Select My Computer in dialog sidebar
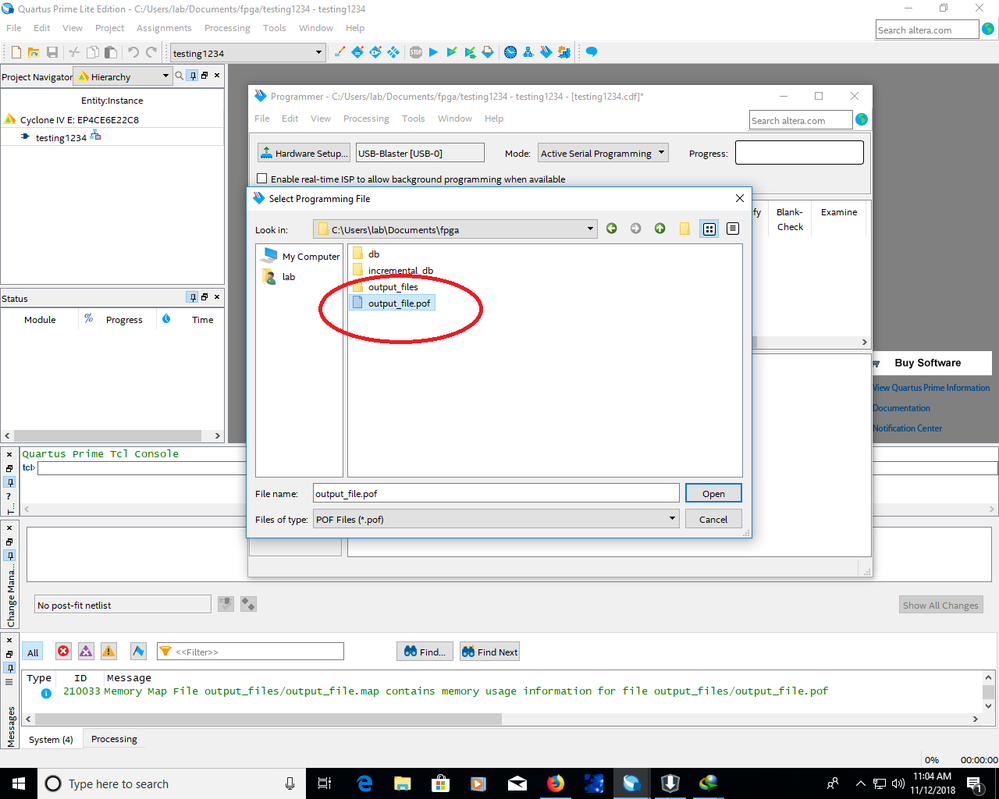The height and width of the screenshot is (799, 999). tap(301, 256)
